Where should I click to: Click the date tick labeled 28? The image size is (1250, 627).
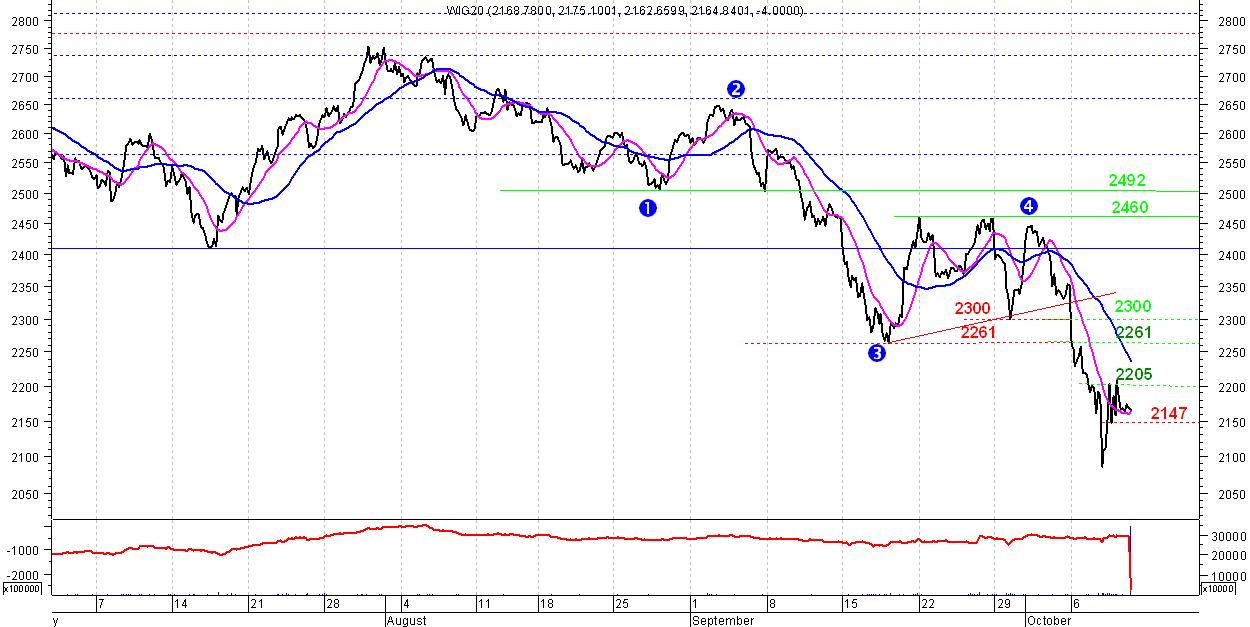pos(332,605)
